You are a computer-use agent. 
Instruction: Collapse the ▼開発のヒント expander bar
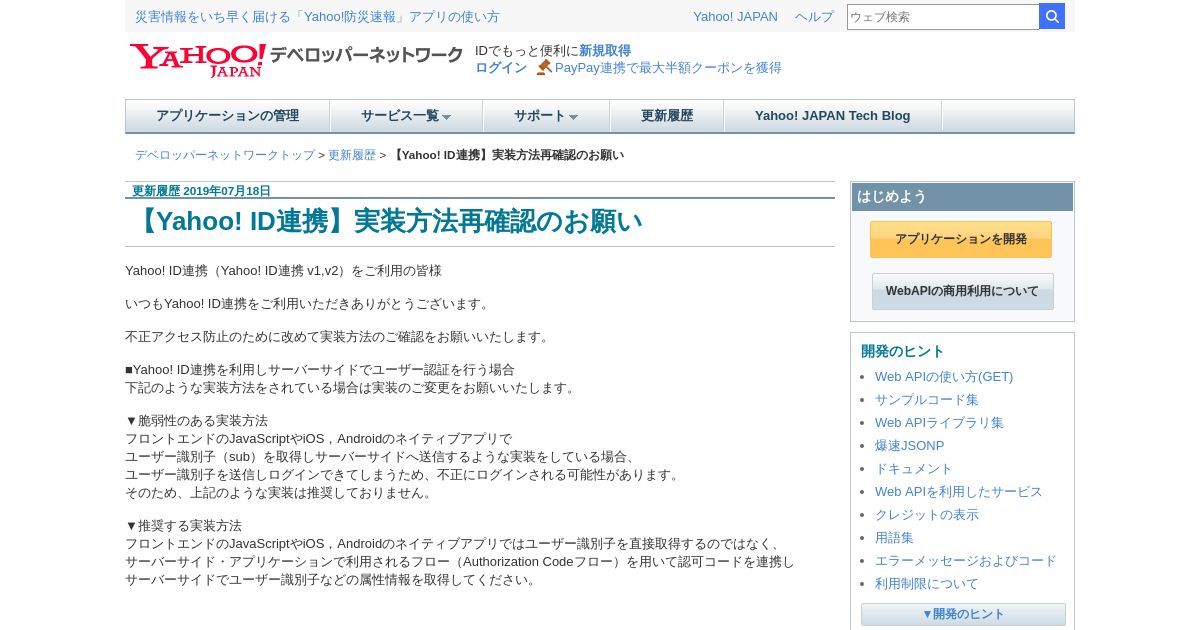[963, 614]
